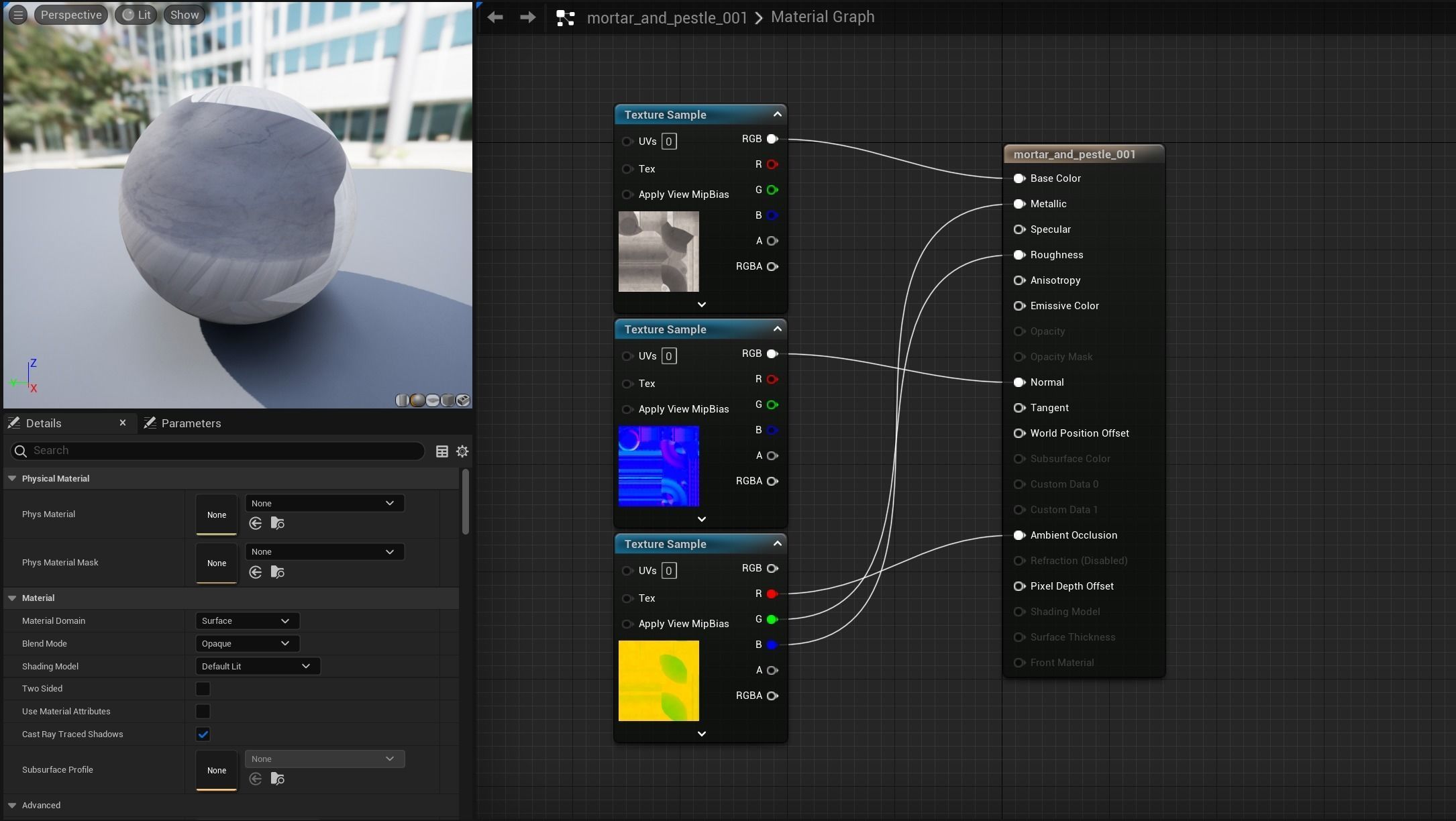Use custom preview mesh icon
1456x821 pixels.
(463, 400)
